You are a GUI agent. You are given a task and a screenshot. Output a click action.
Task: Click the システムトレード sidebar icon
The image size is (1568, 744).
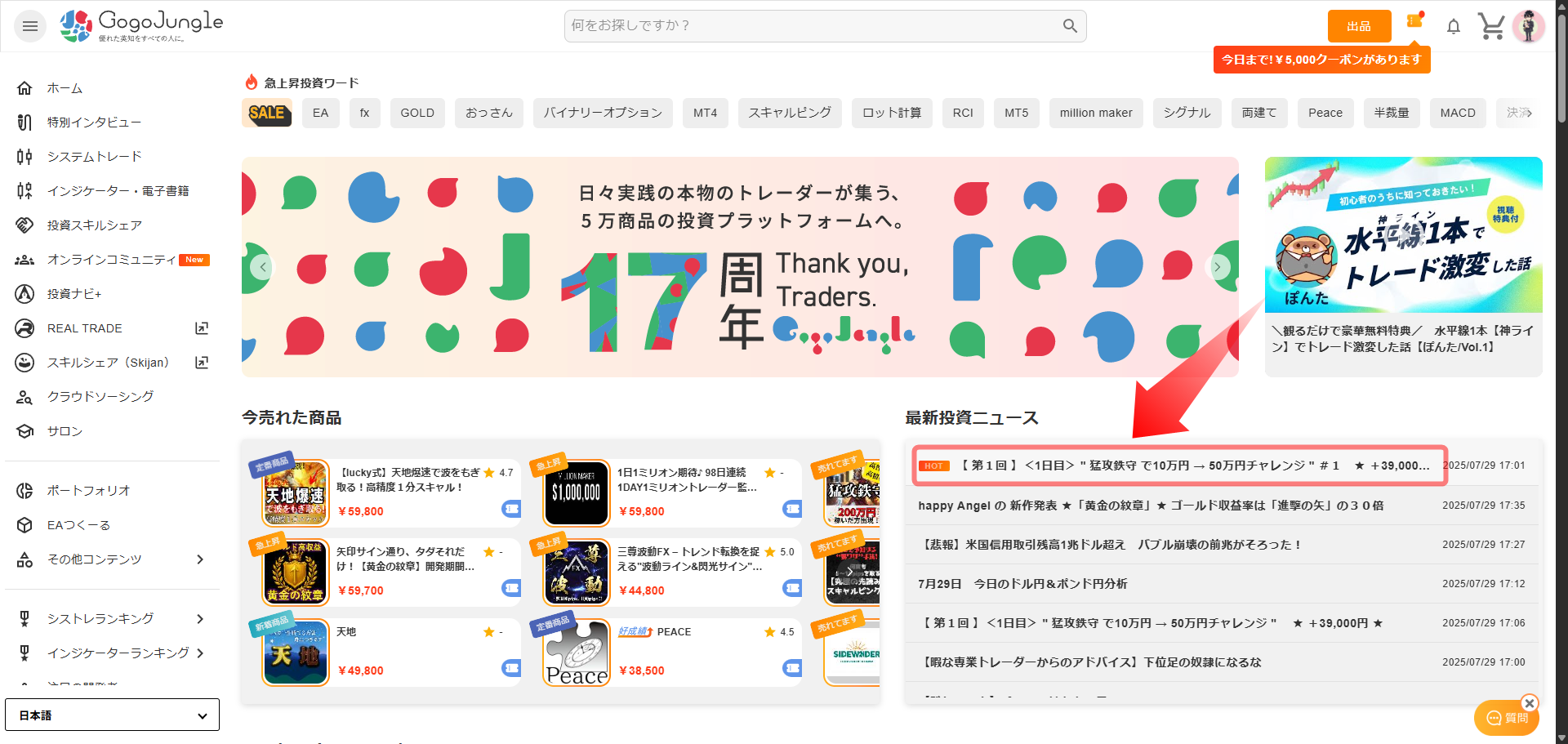tap(25, 157)
